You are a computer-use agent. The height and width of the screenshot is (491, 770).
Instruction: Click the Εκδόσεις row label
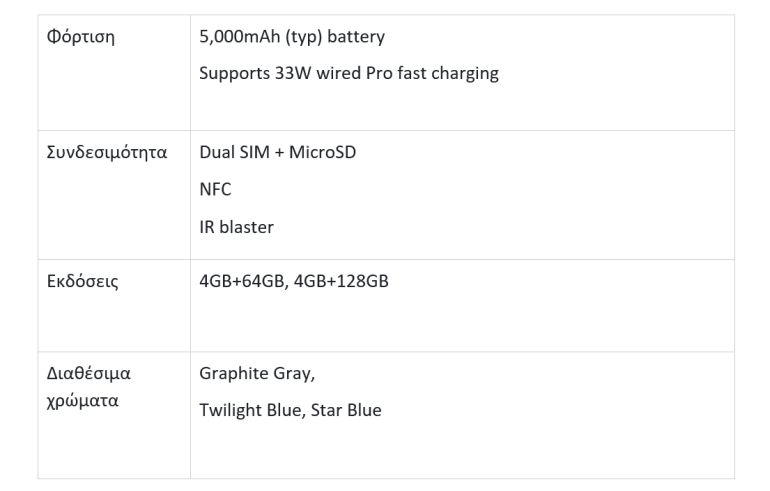82,281
